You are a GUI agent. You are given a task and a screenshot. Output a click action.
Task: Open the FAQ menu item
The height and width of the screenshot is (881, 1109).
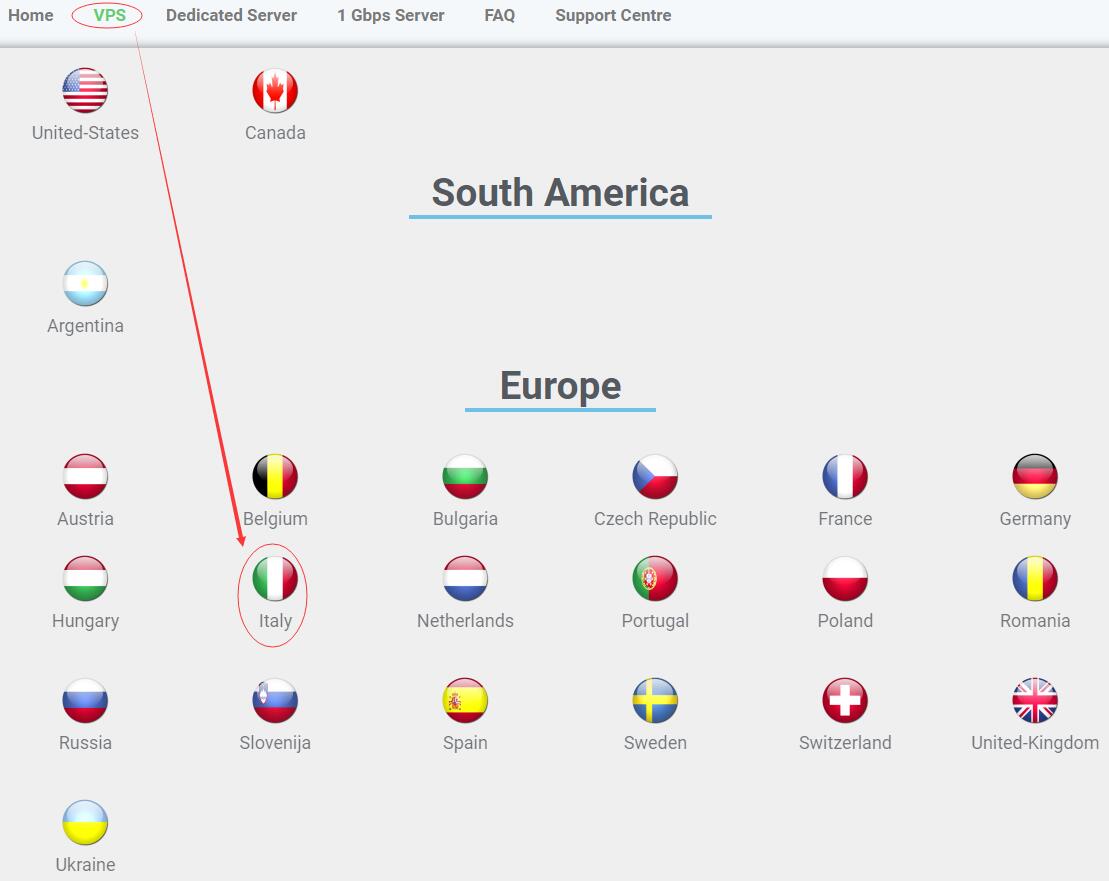coord(499,15)
